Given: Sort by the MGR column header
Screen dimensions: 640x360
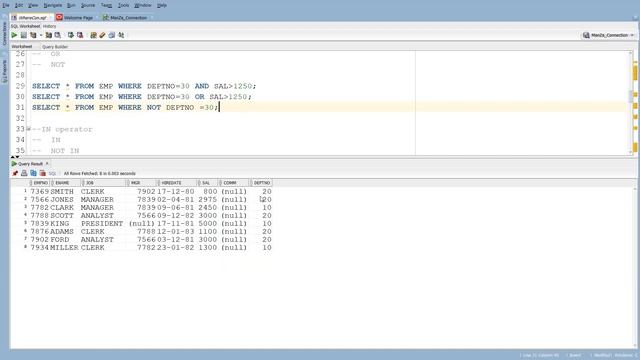Looking at the screenshot, I should [141, 183].
